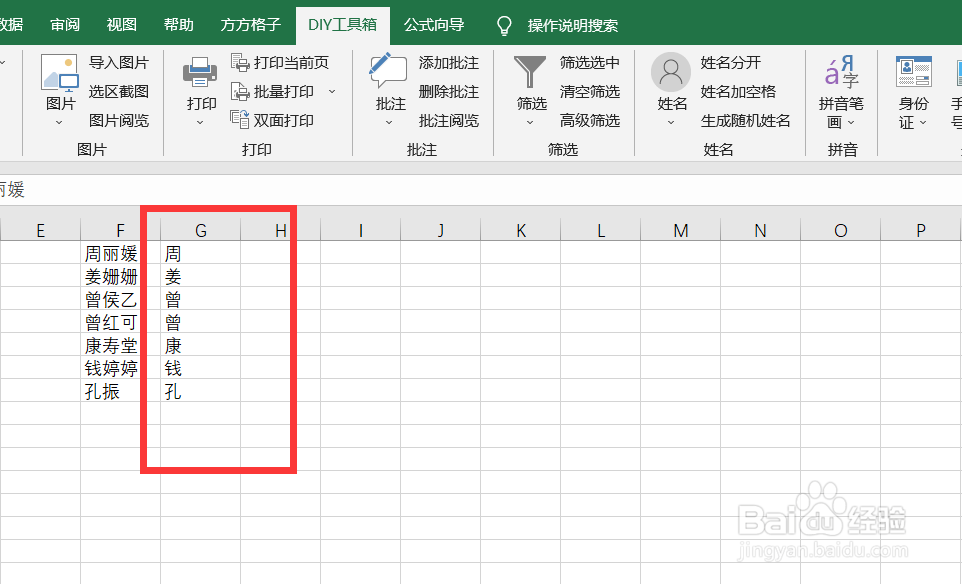Click 删除批注 button

pos(448,91)
